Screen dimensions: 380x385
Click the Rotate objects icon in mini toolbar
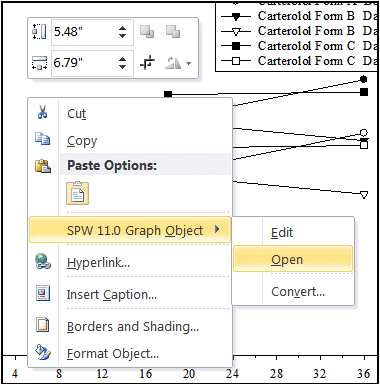click(x=173, y=62)
